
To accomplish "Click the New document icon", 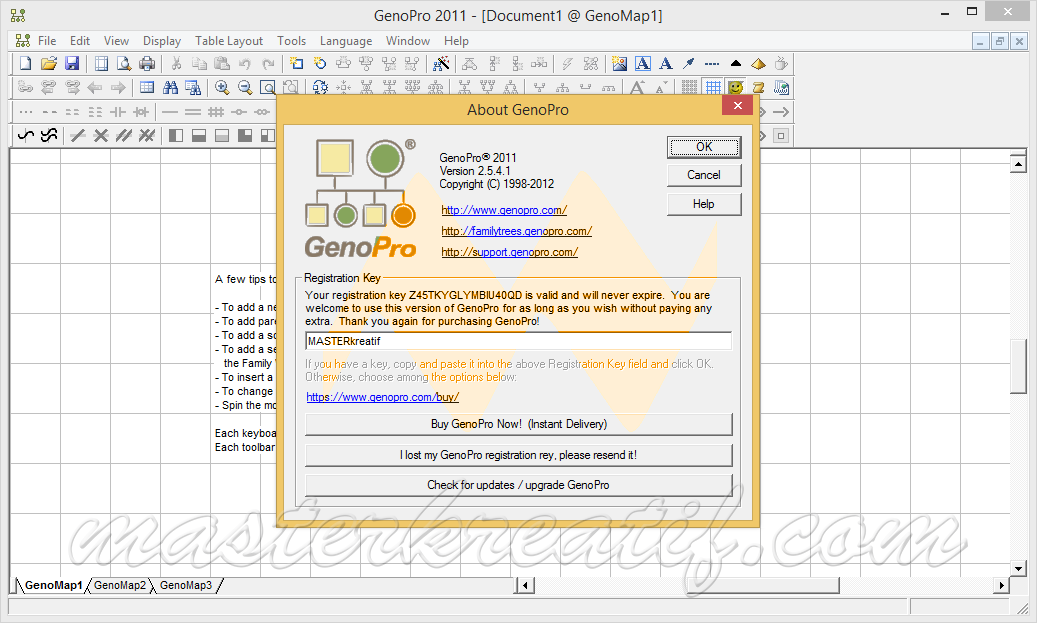I will click(25, 63).
